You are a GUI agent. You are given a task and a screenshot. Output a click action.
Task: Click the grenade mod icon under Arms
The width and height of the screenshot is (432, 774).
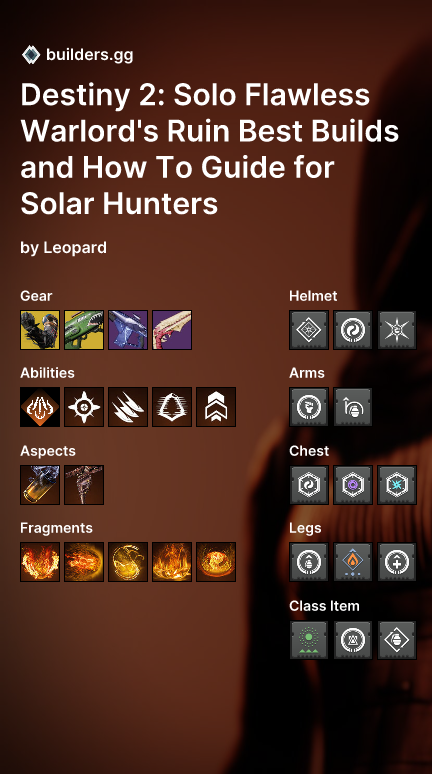[353, 407]
